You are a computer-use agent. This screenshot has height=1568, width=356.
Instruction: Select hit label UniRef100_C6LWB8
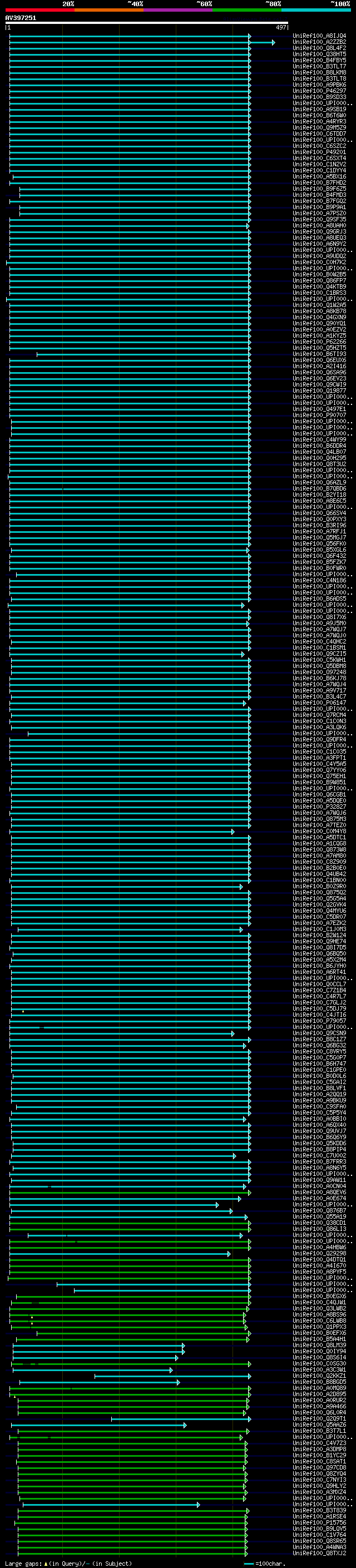coord(319,1320)
